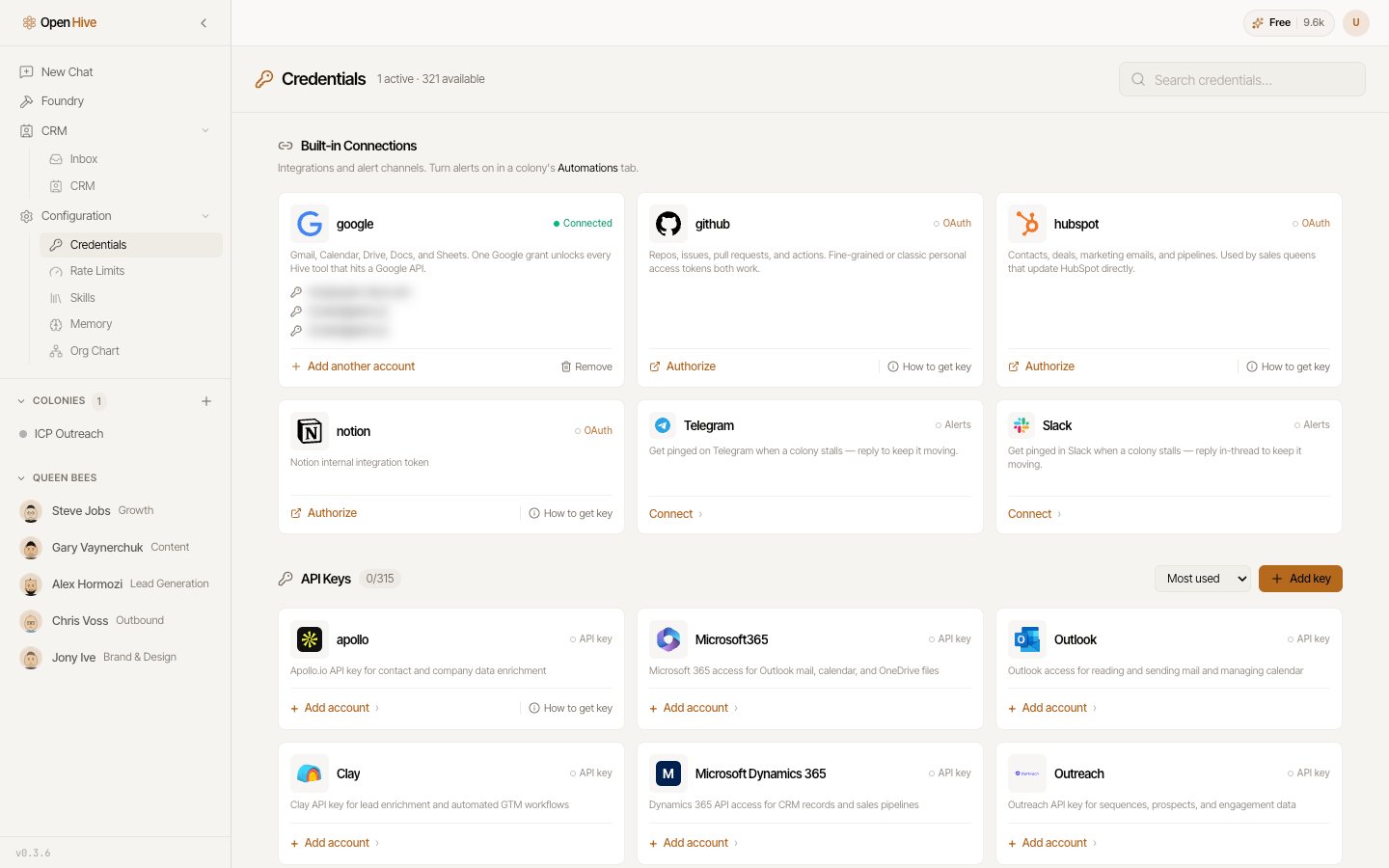This screenshot has width=1389, height=868.
Task: Connect Telegram alerts
Action: tap(675, 514)
